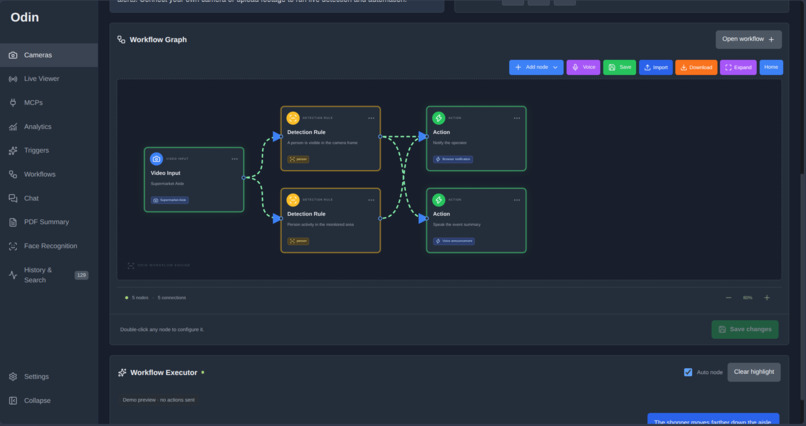806x426 pixels.
Task: Select Analytics from the sidebar
Action: tap(48, 126)
